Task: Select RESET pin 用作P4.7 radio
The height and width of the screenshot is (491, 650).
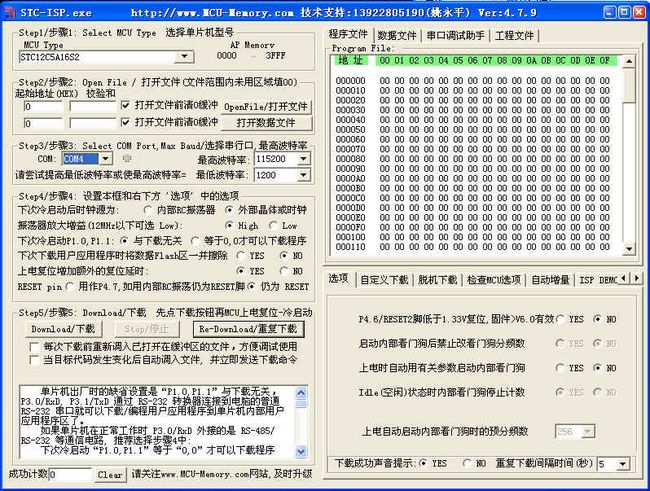Action: tap(70, 287)
